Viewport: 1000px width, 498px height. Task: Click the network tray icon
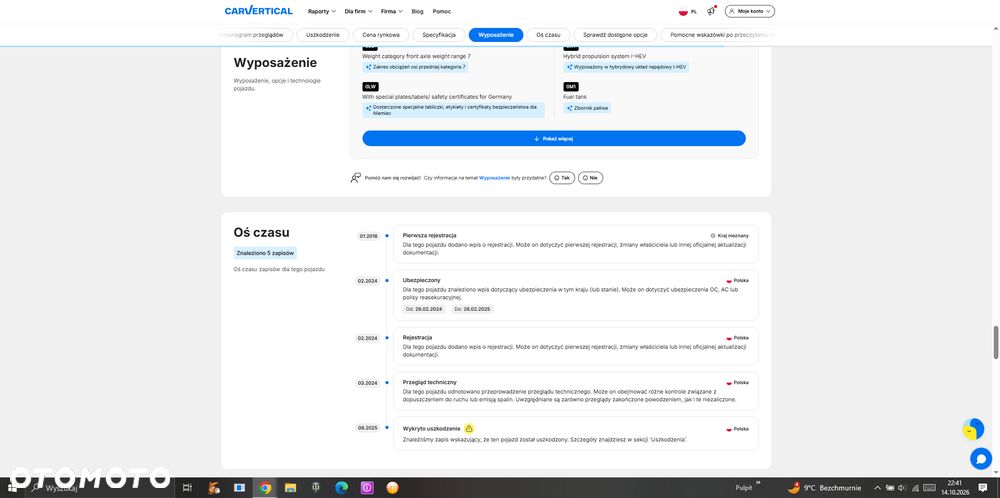click(x=915, y=488)
